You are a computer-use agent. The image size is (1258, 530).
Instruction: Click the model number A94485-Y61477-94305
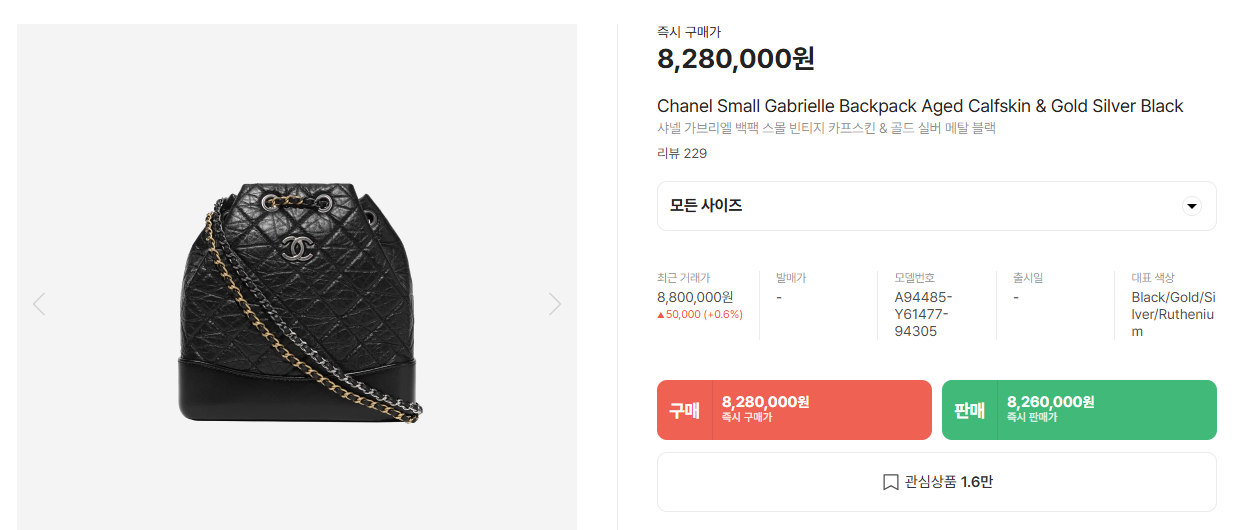click(x=923, y=314)
